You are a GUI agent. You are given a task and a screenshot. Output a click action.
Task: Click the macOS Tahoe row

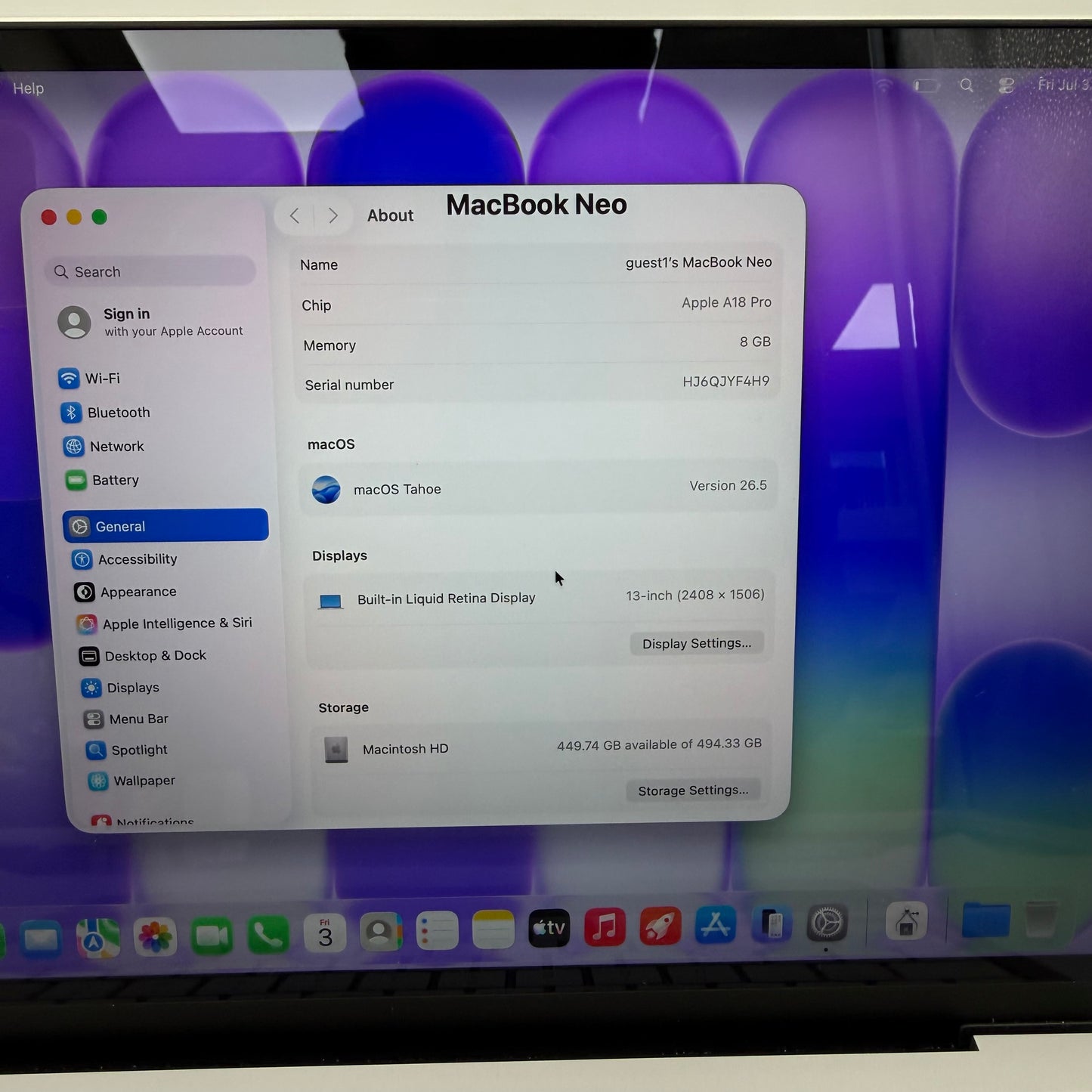tap(538, 488)
